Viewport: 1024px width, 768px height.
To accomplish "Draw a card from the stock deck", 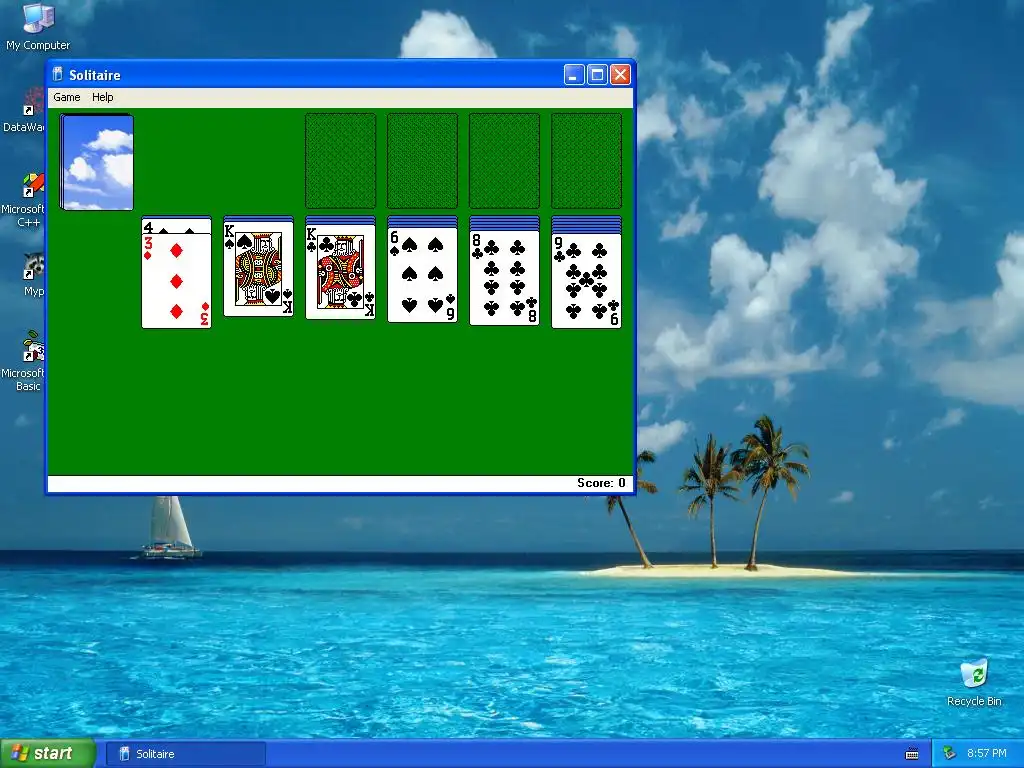I will 97,162.
